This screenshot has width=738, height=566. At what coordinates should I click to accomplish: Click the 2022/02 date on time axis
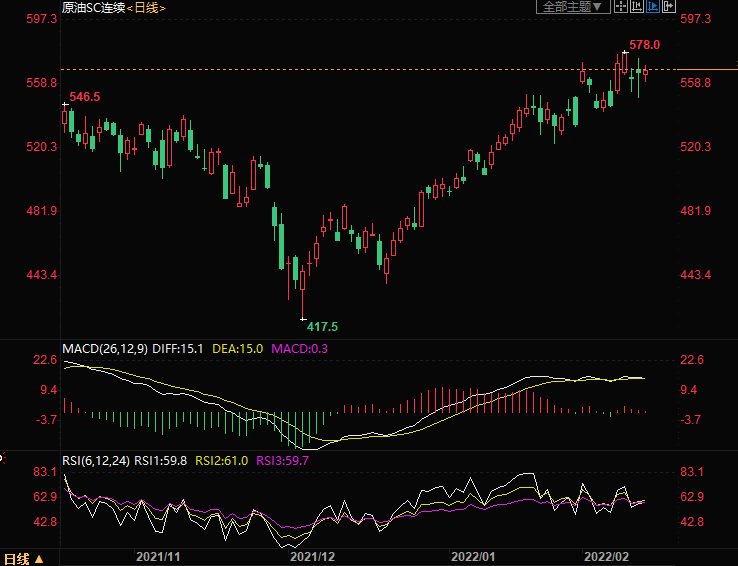[x=607, y=556]
